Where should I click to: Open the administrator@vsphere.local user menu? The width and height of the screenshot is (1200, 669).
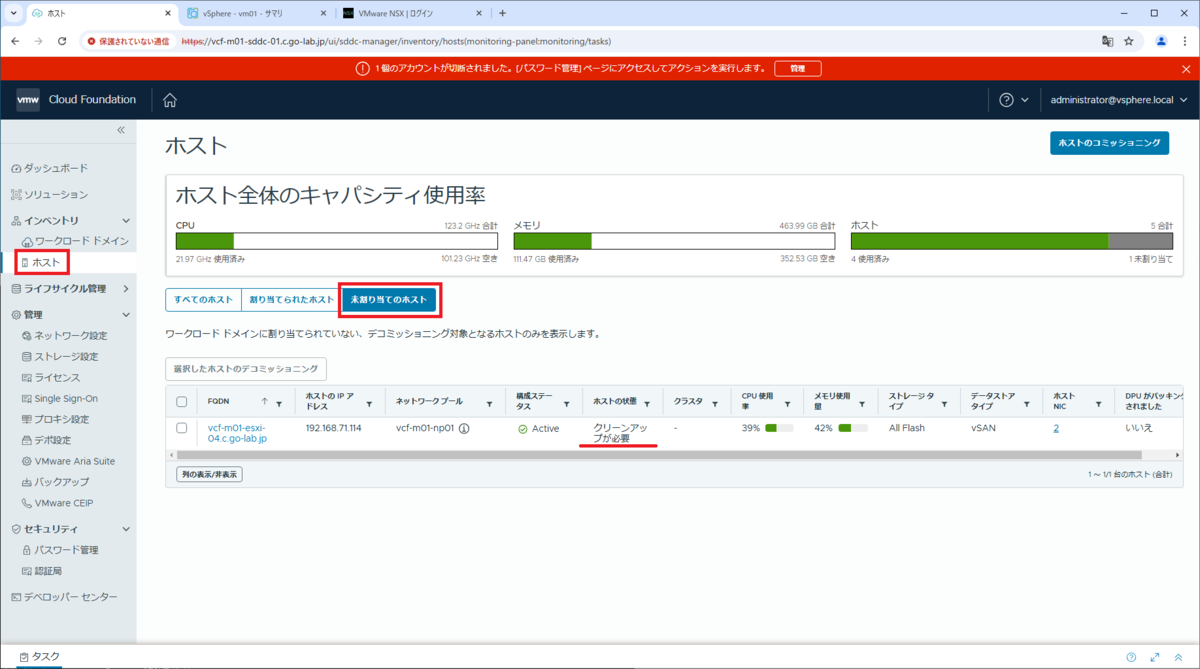pos(1118,100)
